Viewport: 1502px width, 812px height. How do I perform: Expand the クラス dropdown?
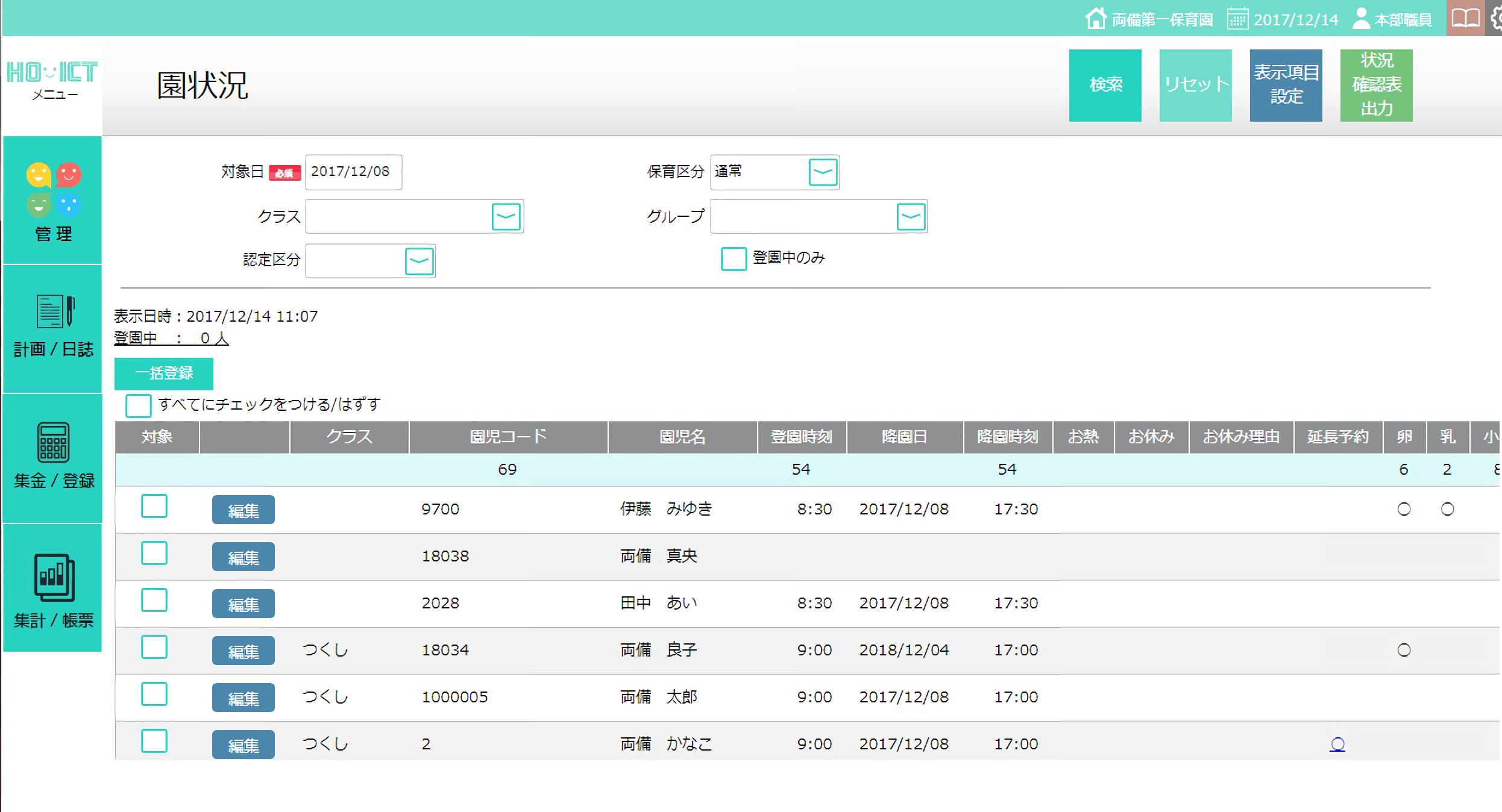[506, 217]
